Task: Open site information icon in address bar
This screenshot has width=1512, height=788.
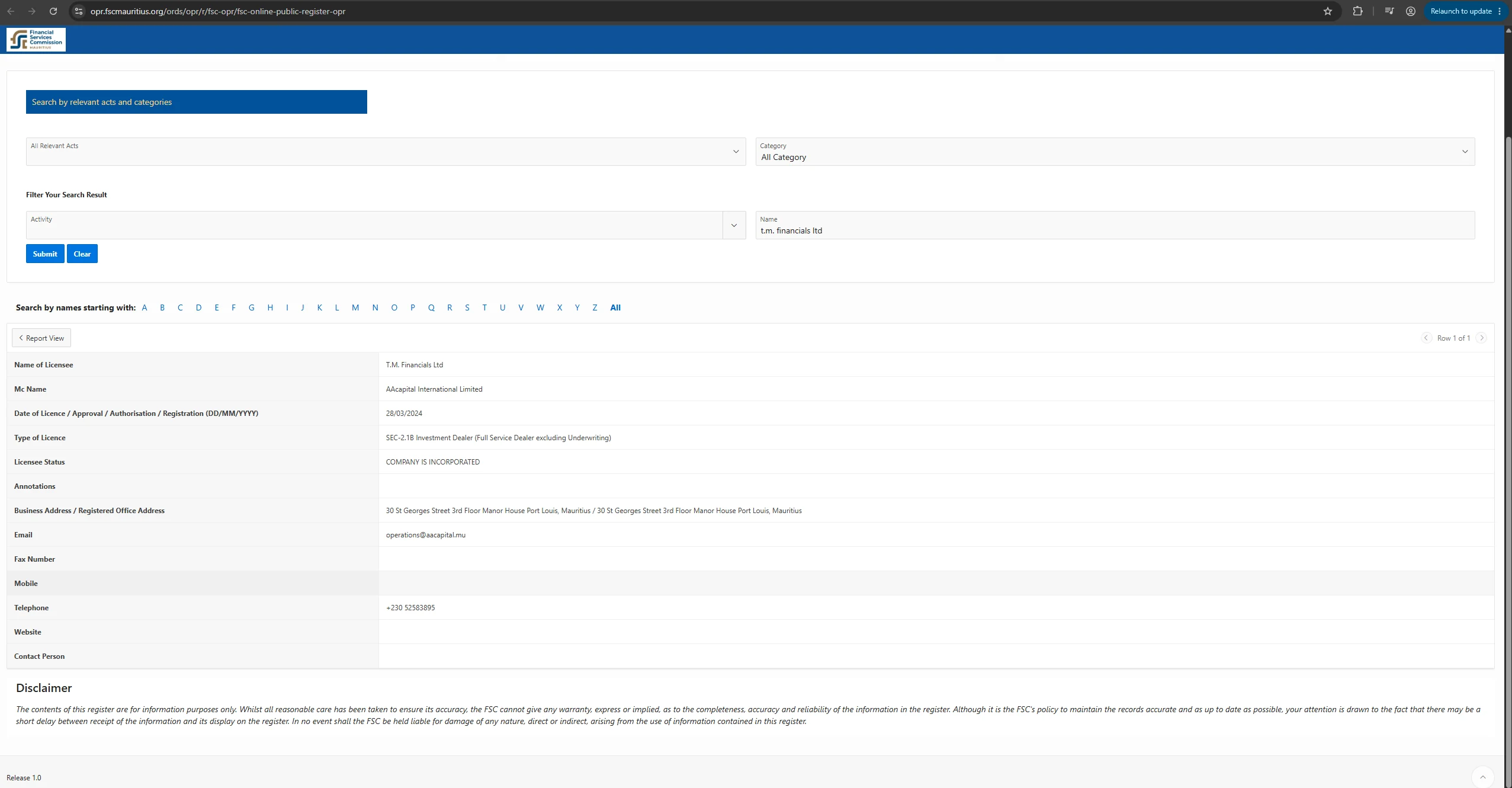Action: (78, 11)
